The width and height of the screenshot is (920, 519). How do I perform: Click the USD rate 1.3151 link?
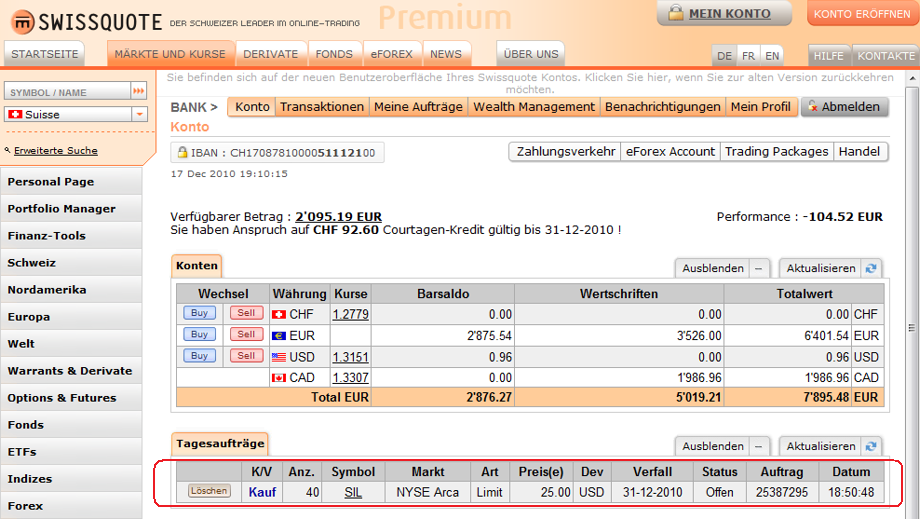(351, 357)
